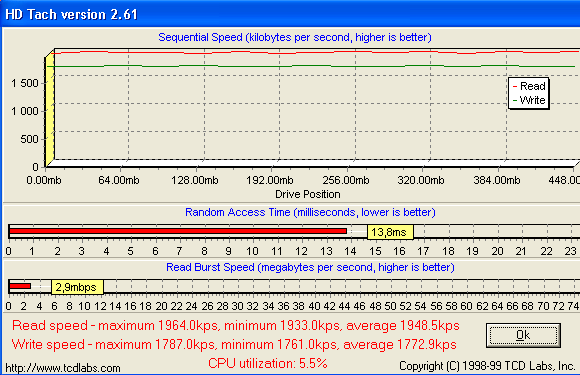Click the 256.00mb drive position label
The width and height of the screenshot is (580, 375).
[x=346, y=180]
